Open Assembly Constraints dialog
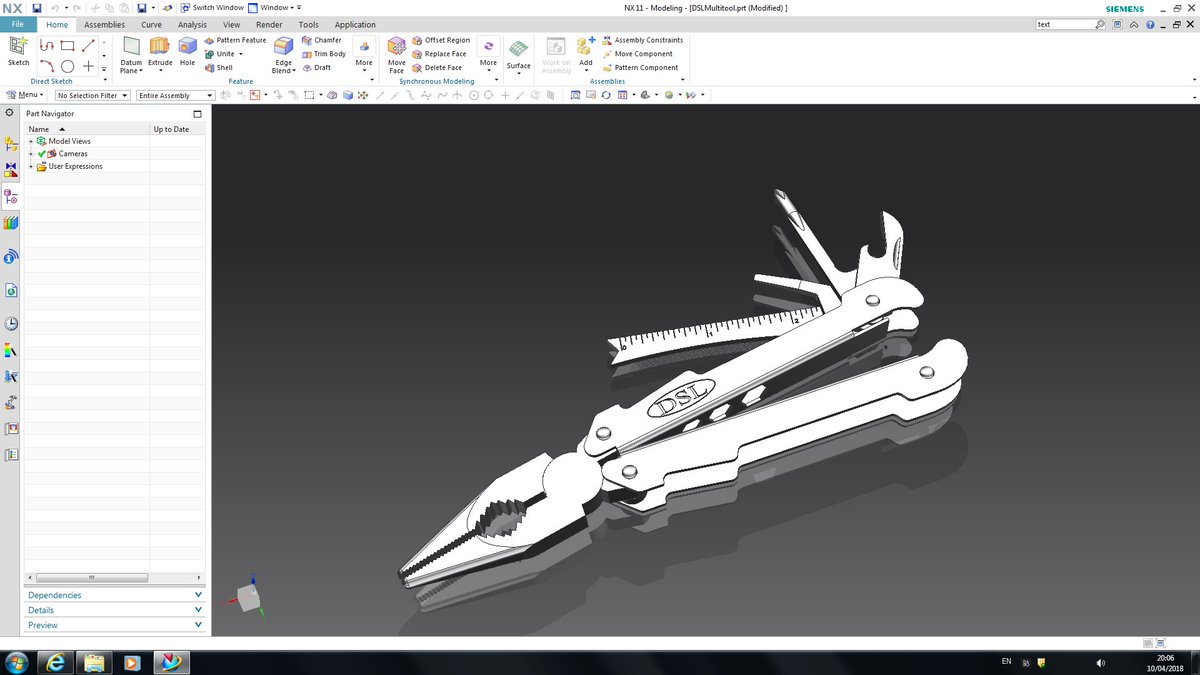Viewport: 1200px width, 675px height. pyautogui.click(x=642, y=40)
